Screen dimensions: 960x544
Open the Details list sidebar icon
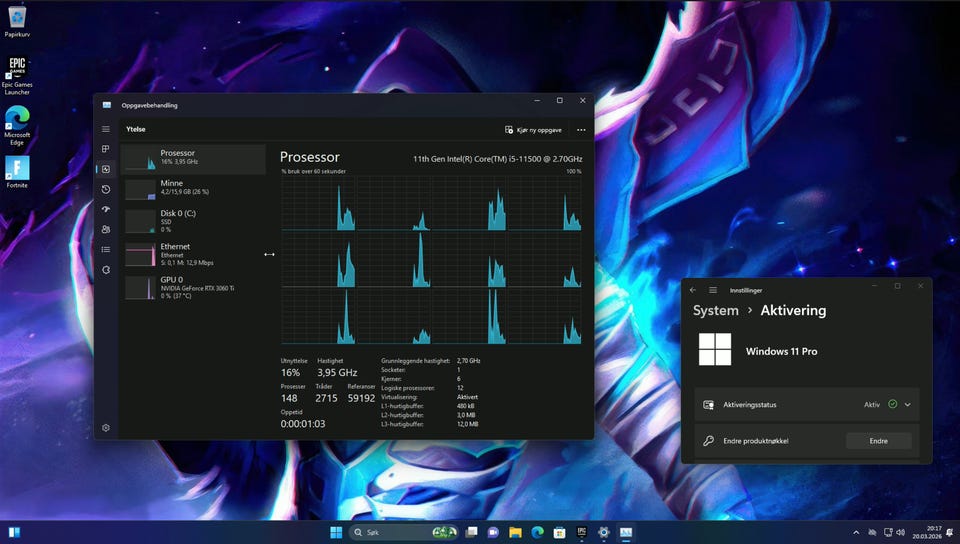point(106,249)
